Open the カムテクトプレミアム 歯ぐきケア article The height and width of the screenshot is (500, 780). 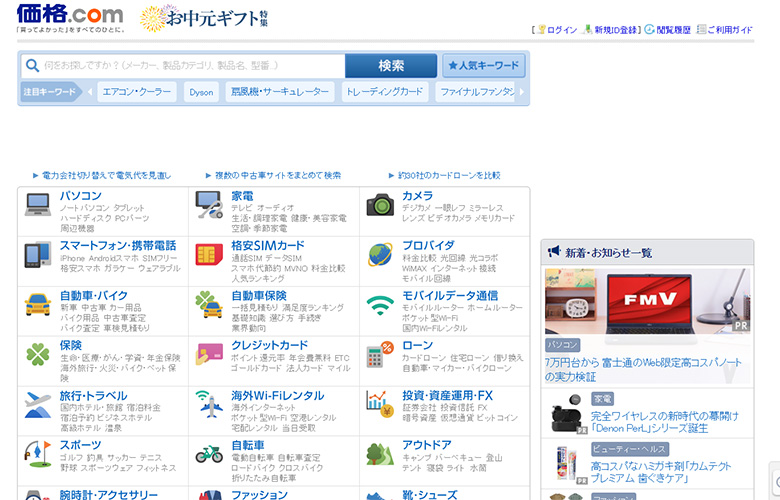click(x=661, y=472)
